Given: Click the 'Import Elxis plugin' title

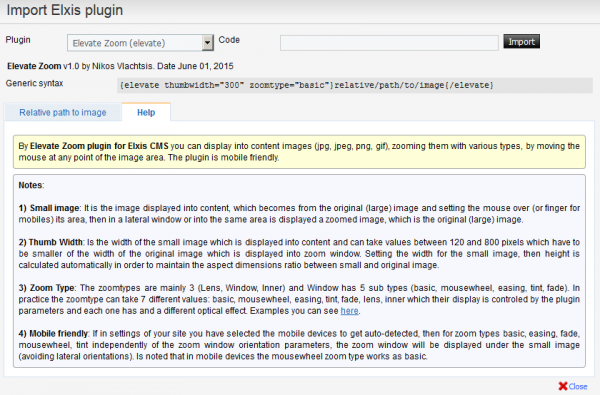Looking at the screenshot, I should click(x=65, y=10).
